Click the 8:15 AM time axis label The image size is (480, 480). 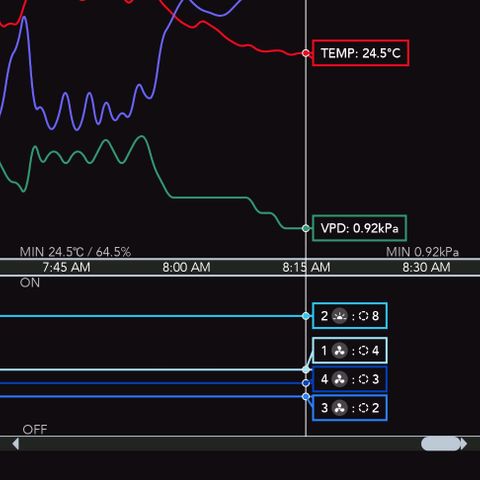click(306, 267)
